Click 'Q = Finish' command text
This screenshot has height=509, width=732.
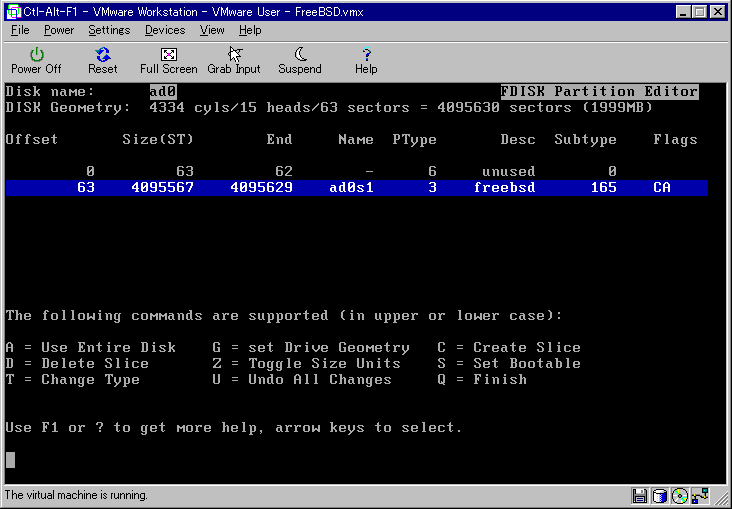tap(482, 380)
